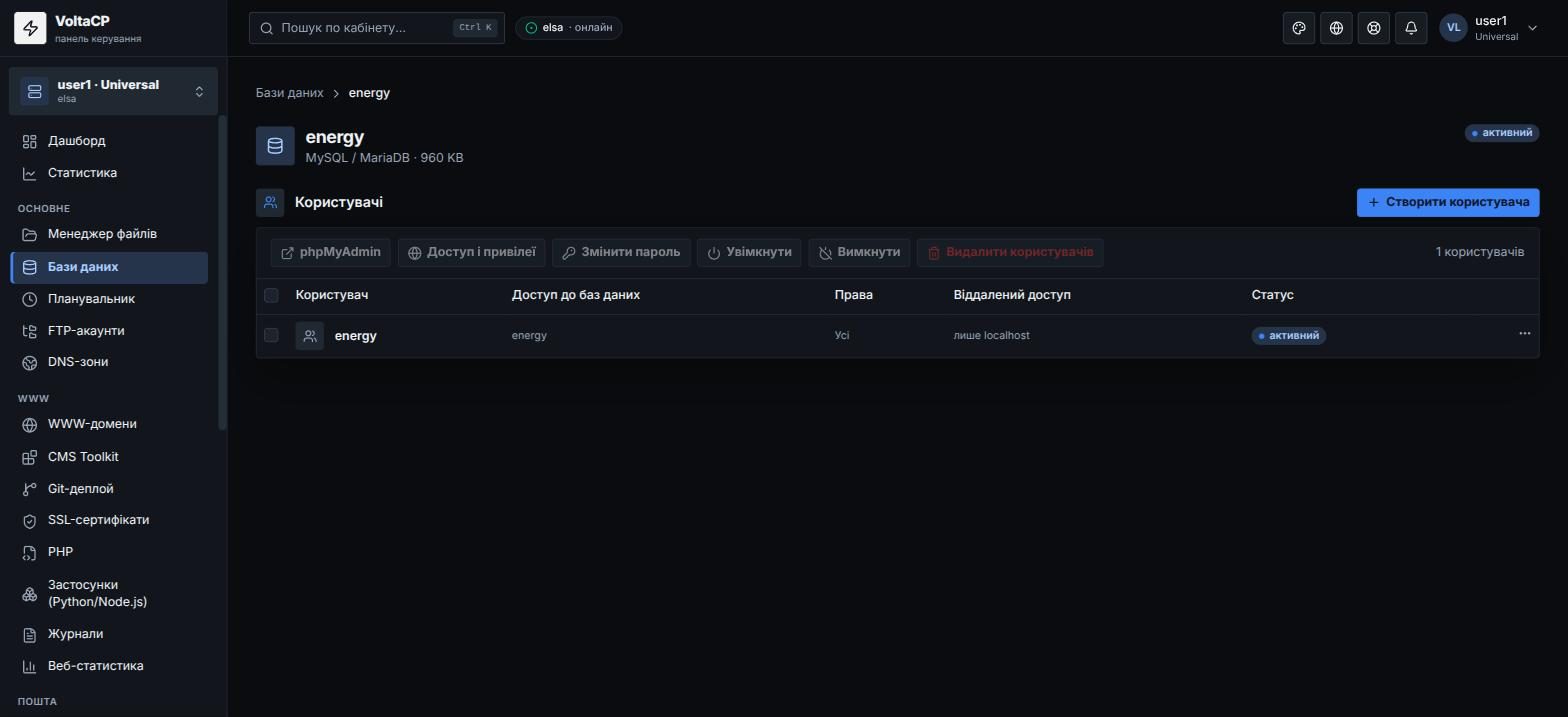
Task: Click the chart icon beside Статистика
Action: [30, 173]
